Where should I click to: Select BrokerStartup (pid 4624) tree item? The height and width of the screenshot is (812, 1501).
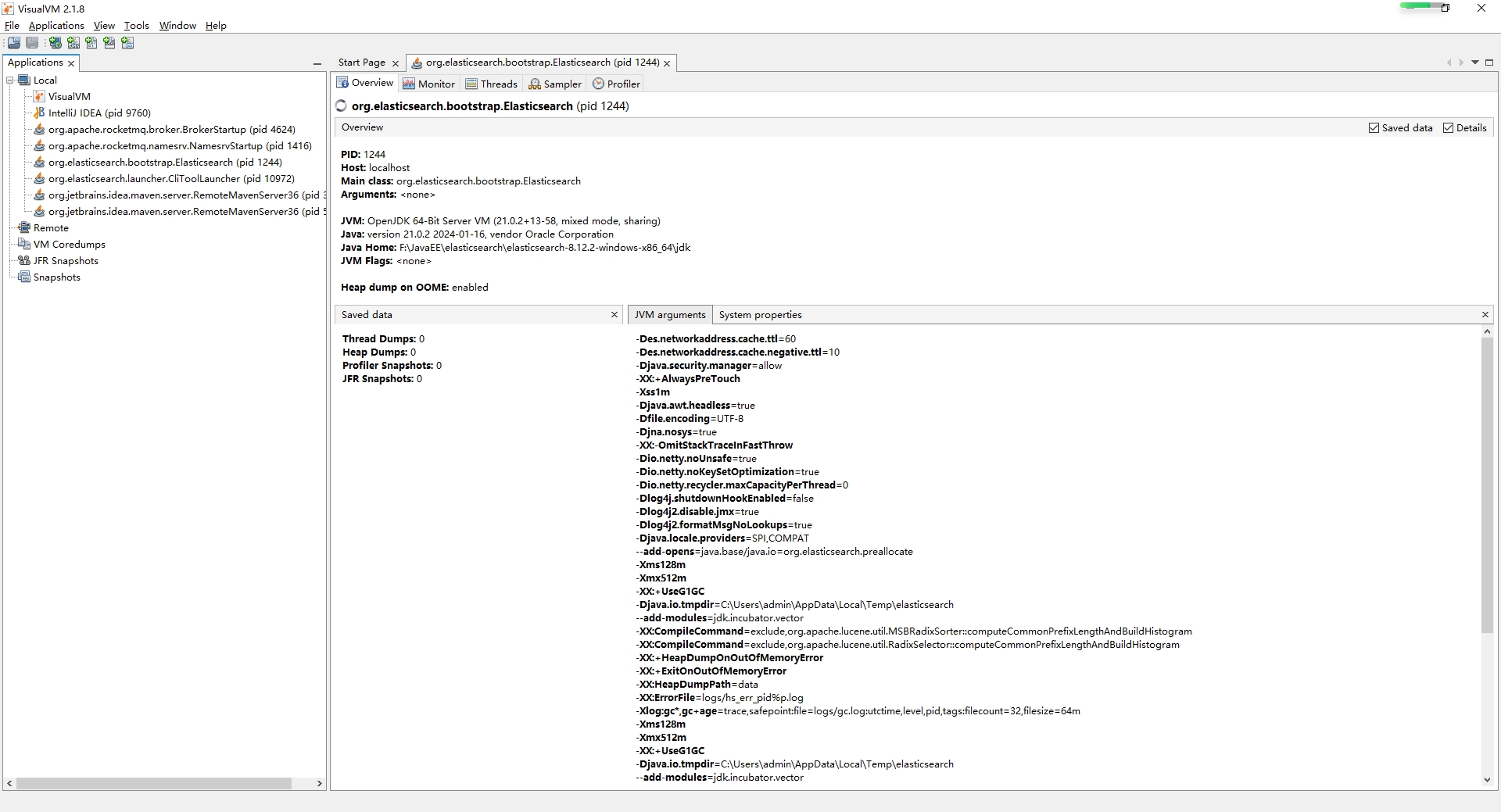pos(172,129)
